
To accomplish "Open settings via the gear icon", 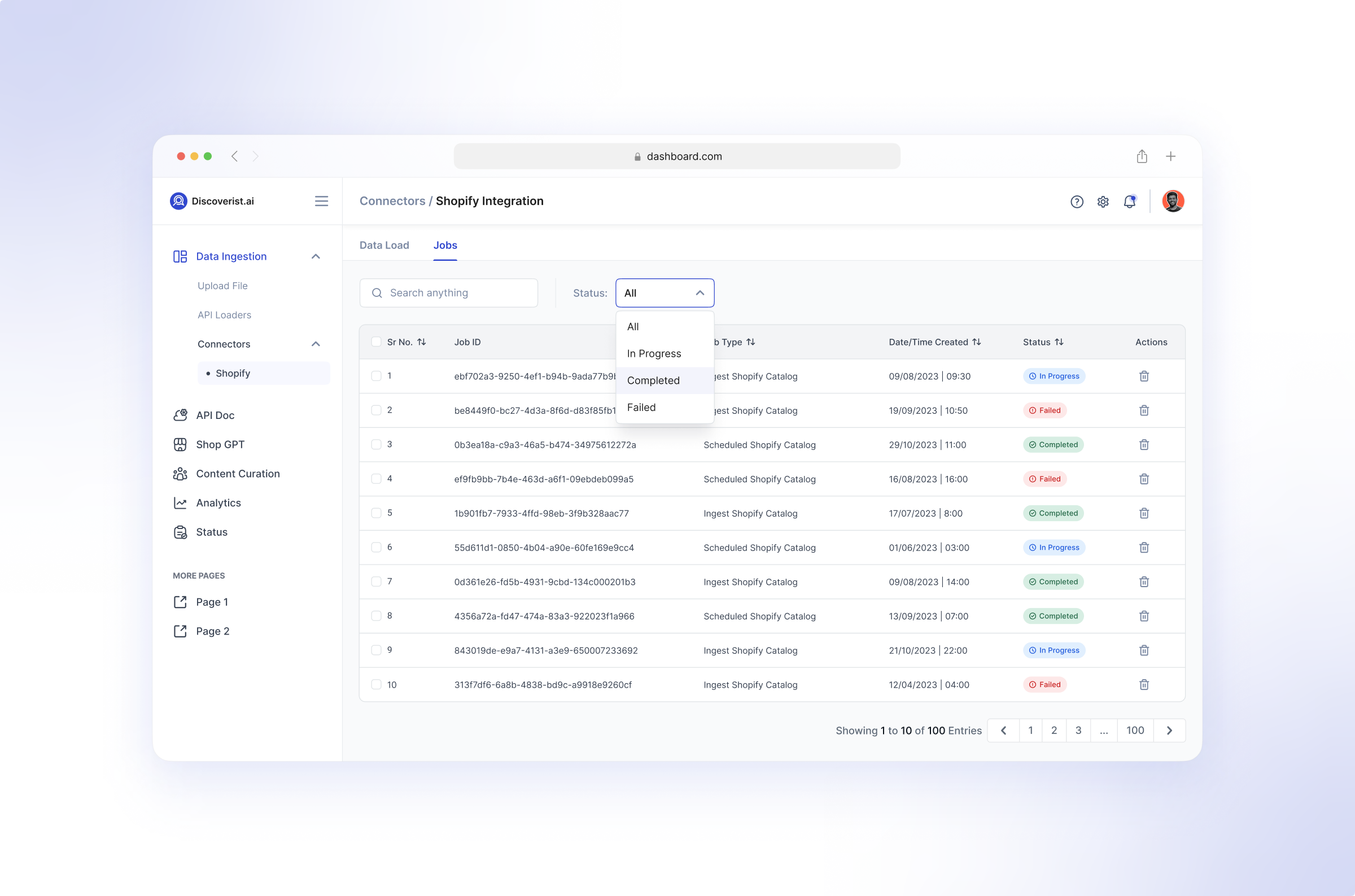I will (1103, 202).
